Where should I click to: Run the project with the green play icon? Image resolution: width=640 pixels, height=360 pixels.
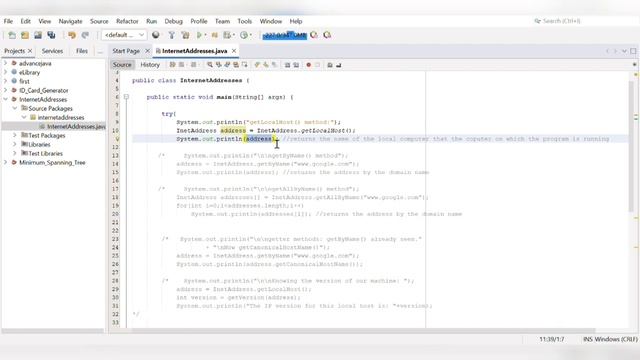(199, 35)
